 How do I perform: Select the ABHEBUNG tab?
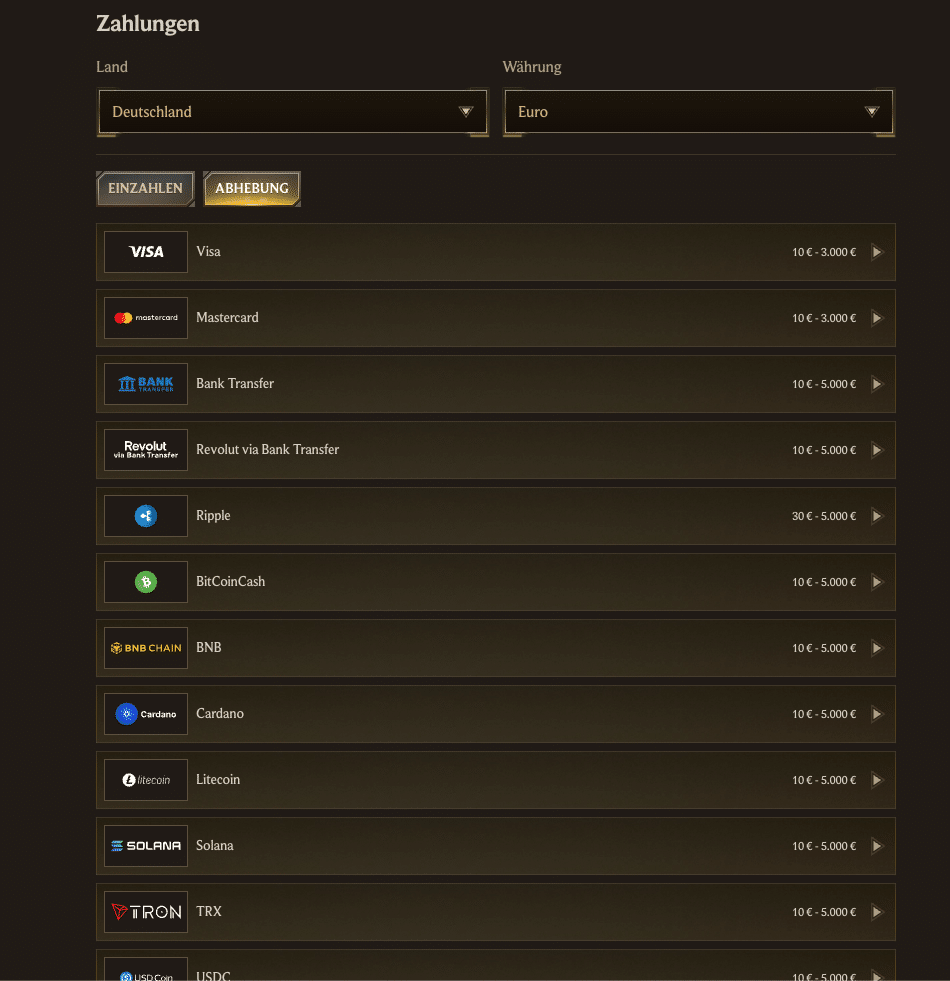tap(251, 188)
